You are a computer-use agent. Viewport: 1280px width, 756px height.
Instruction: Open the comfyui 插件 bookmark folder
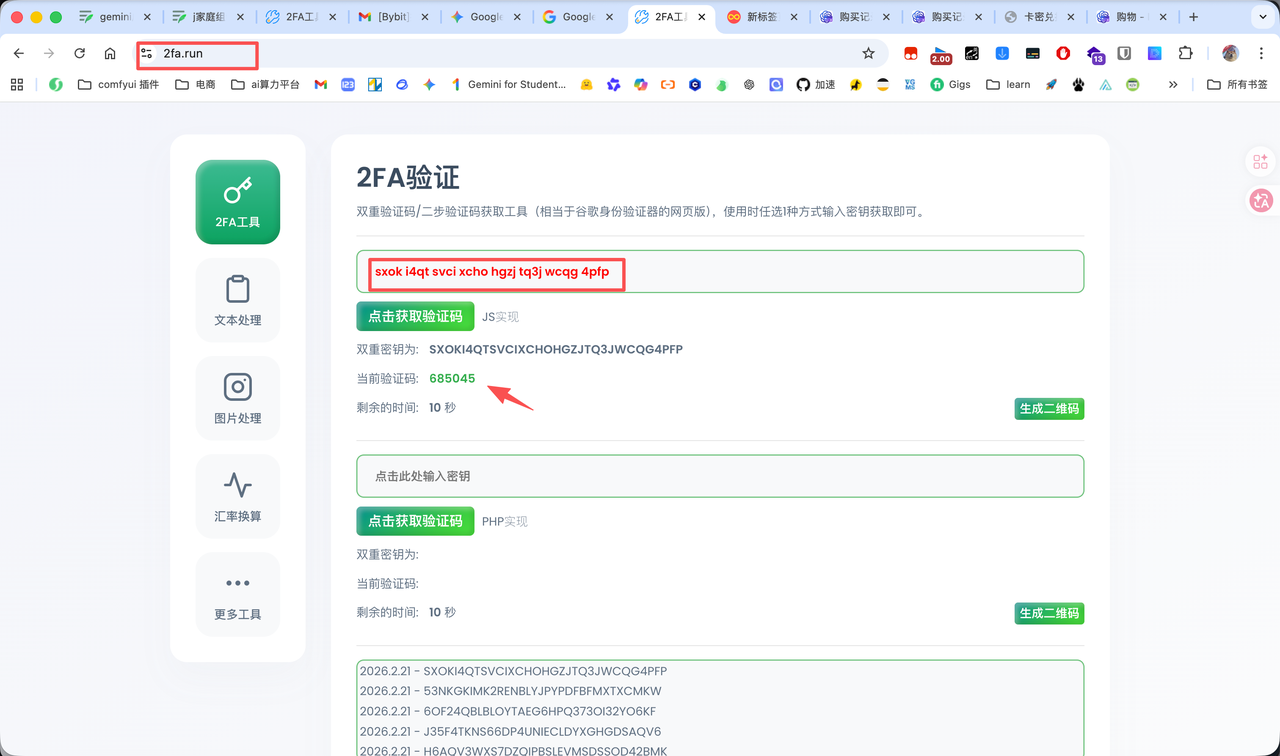(119, 85)
